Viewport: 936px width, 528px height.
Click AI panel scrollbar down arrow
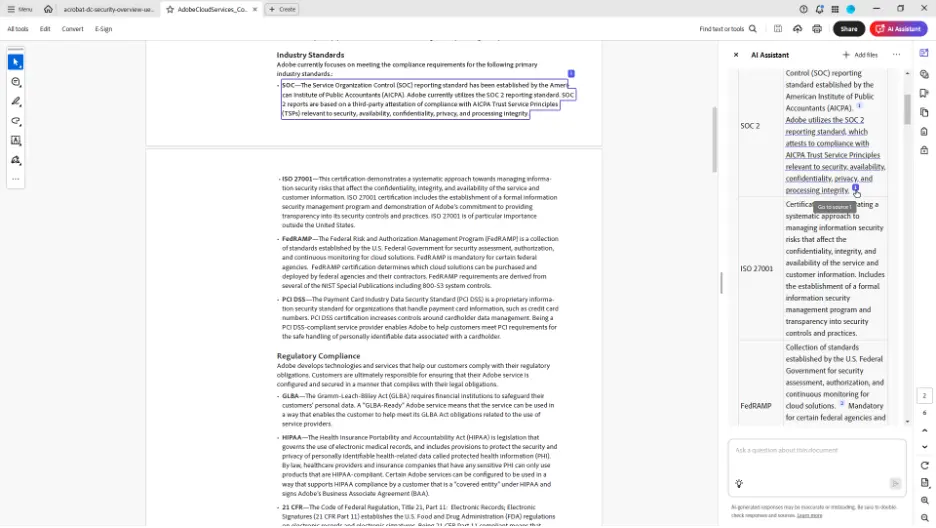[907, 422]
